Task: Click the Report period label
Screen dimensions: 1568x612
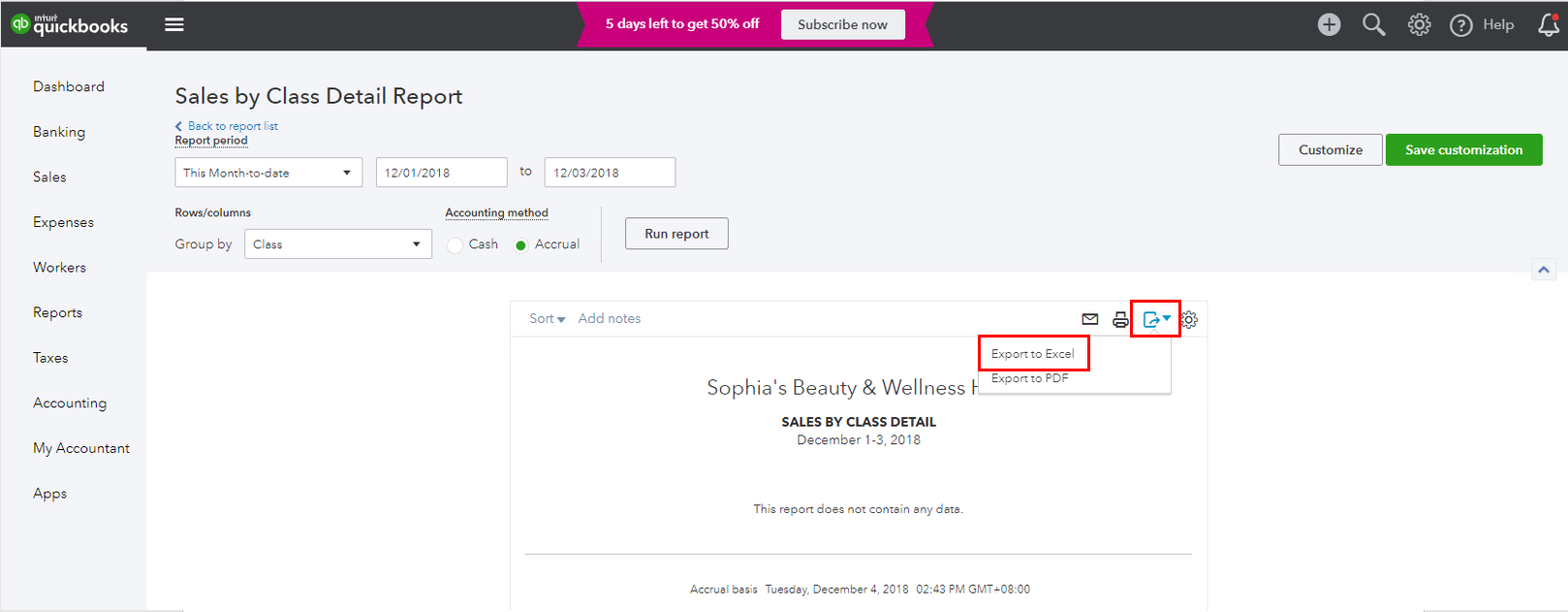Action: pyautogui.click(x=211, y=141)
